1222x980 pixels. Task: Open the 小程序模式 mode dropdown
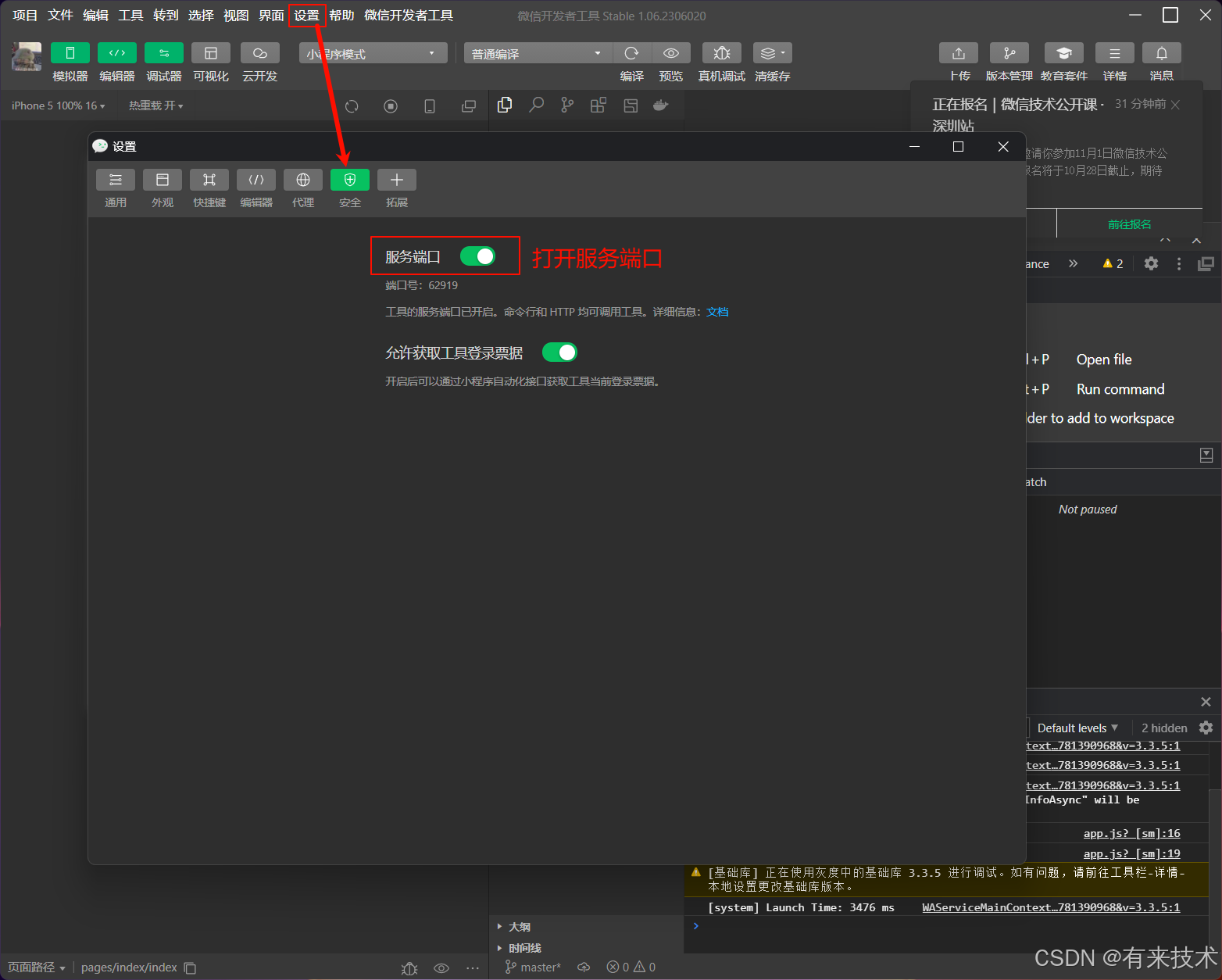pyautogui.click(x=373, y=53)
